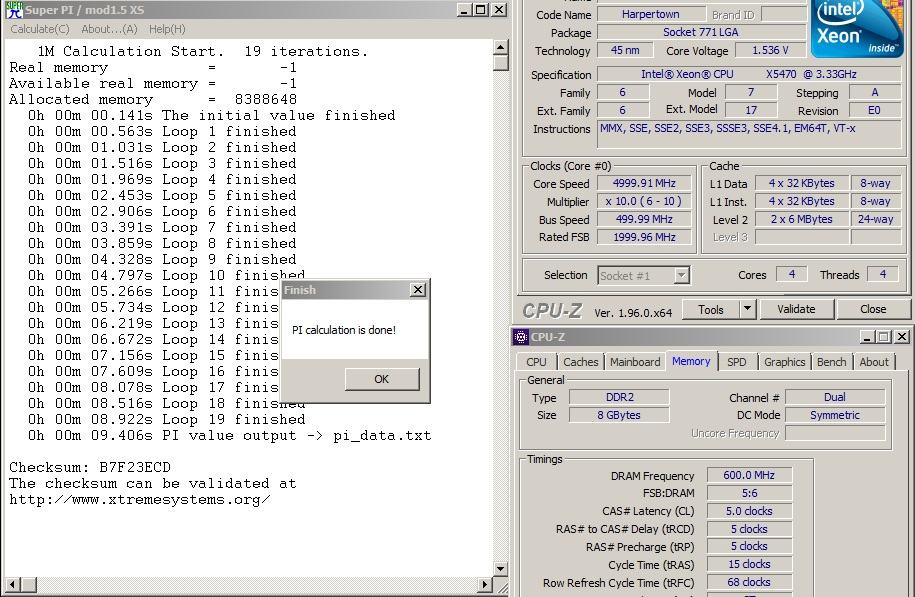Click the Core Speed value 4999.91 MHz
The width and height of the screenshot is (915, 597).
coord(644,183)
